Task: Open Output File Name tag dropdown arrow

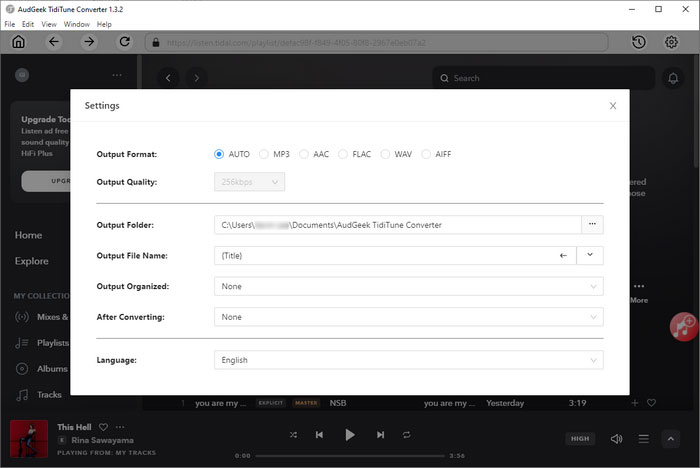Action: click(x=590, y=255)
